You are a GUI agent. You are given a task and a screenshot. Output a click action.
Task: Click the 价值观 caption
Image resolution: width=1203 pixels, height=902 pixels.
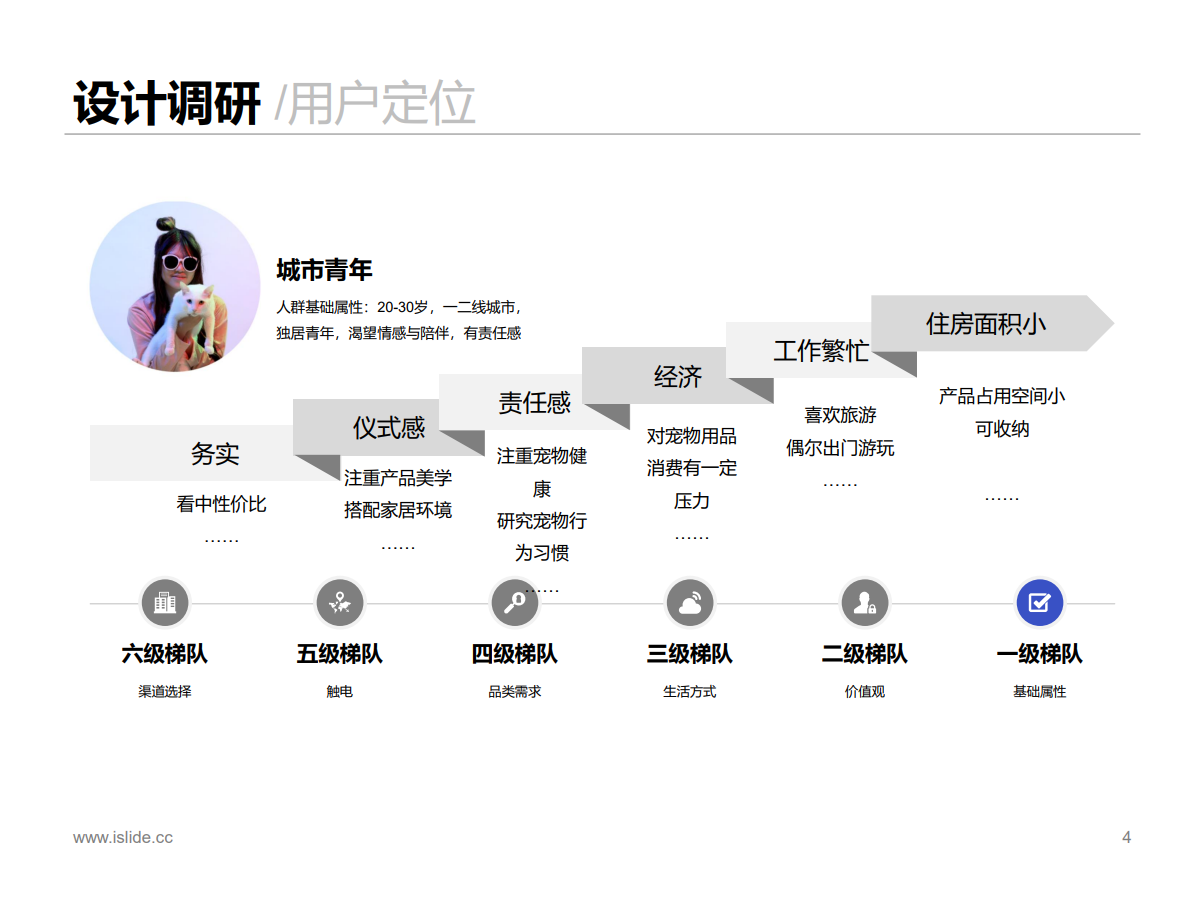pyautogui.click(x=865, y=691)
